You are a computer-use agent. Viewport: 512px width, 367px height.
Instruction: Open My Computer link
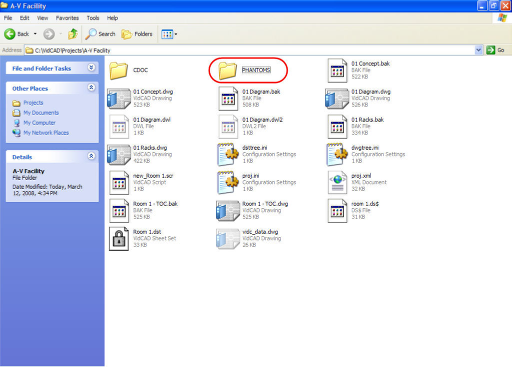tap(39, 123)
